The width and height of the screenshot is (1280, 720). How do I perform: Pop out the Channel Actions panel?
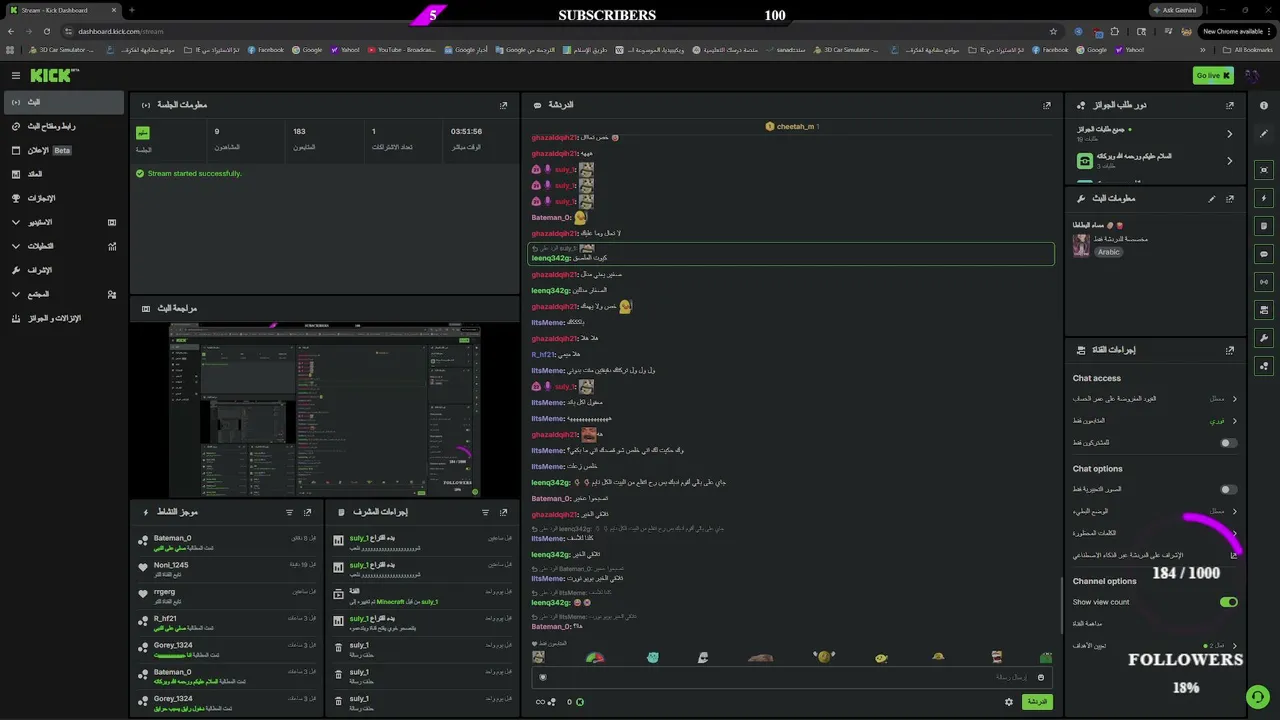pos(1230,350)
